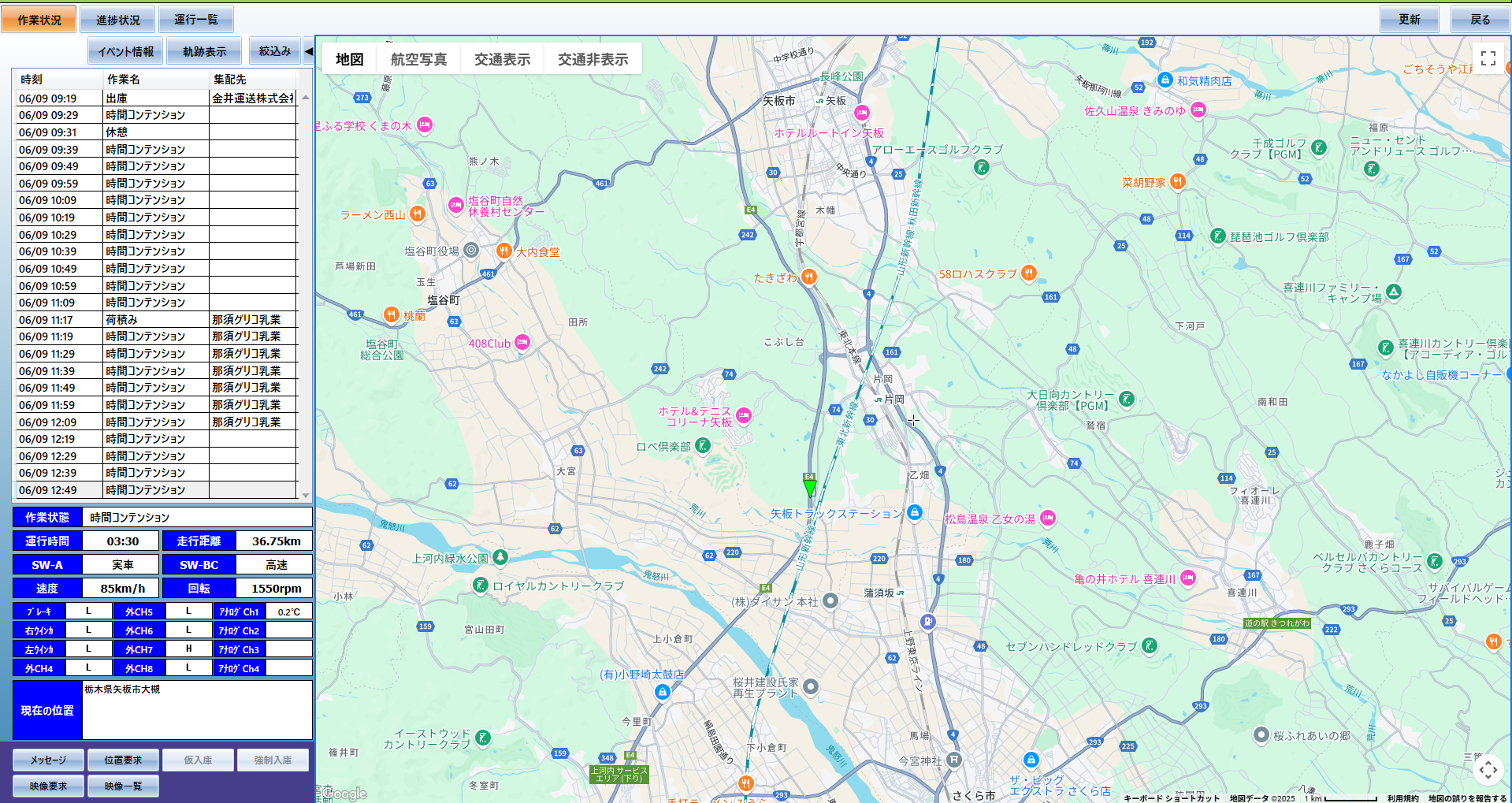The image size is (1512, 803).
Task: Open イベント情報
Action: coord(126,51)
